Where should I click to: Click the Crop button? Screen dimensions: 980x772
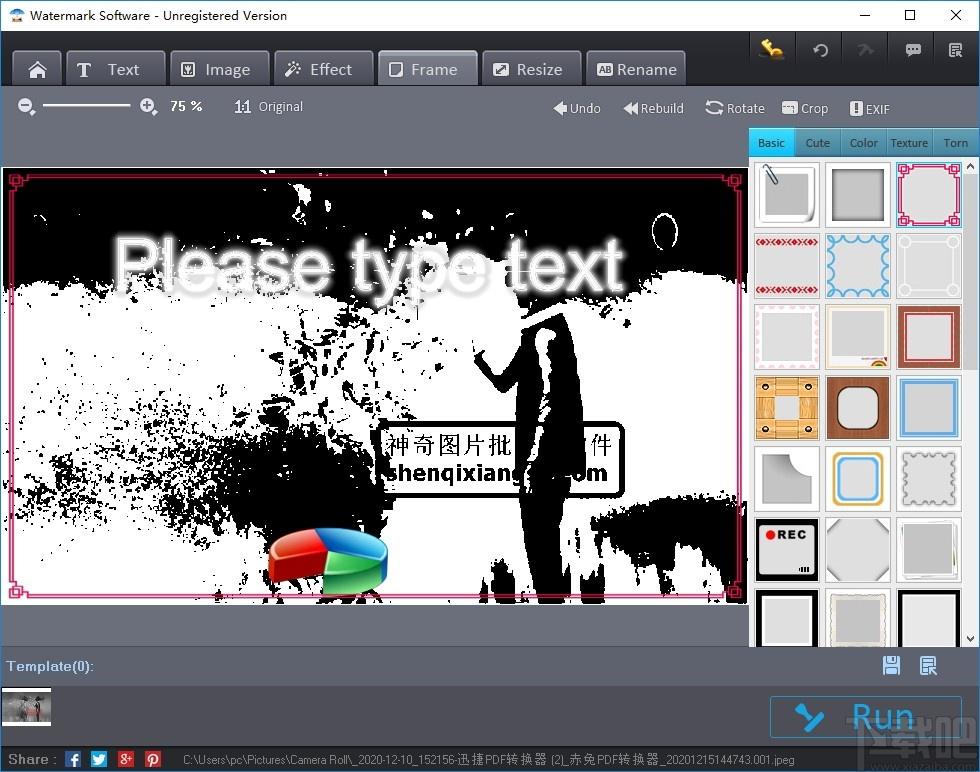[x=805, y=108]
